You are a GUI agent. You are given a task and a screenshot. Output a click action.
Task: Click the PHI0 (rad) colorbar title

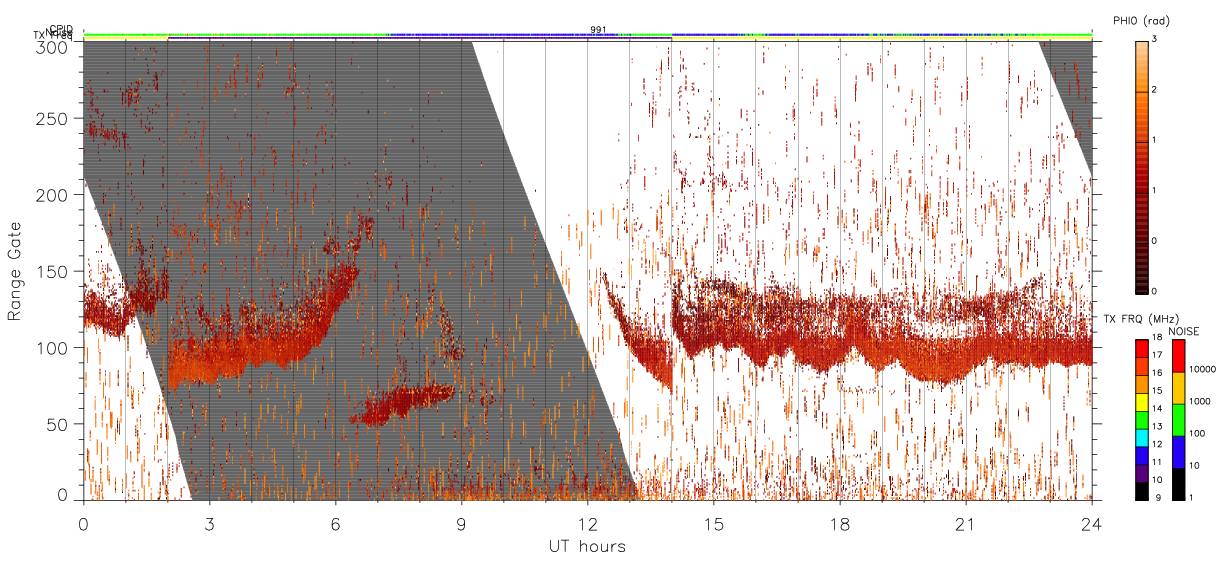1142,20
